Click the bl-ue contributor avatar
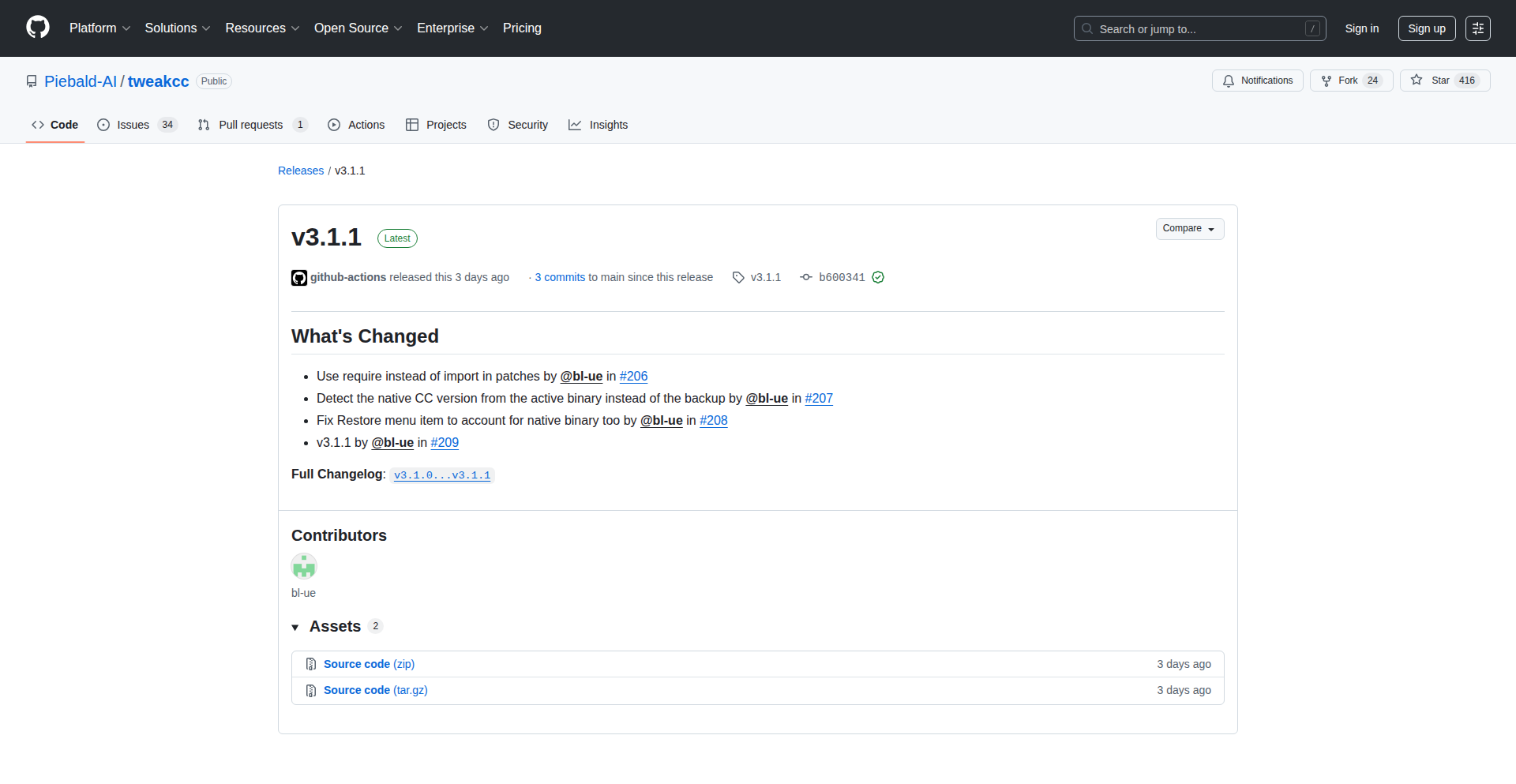 [x=304, y=566]
